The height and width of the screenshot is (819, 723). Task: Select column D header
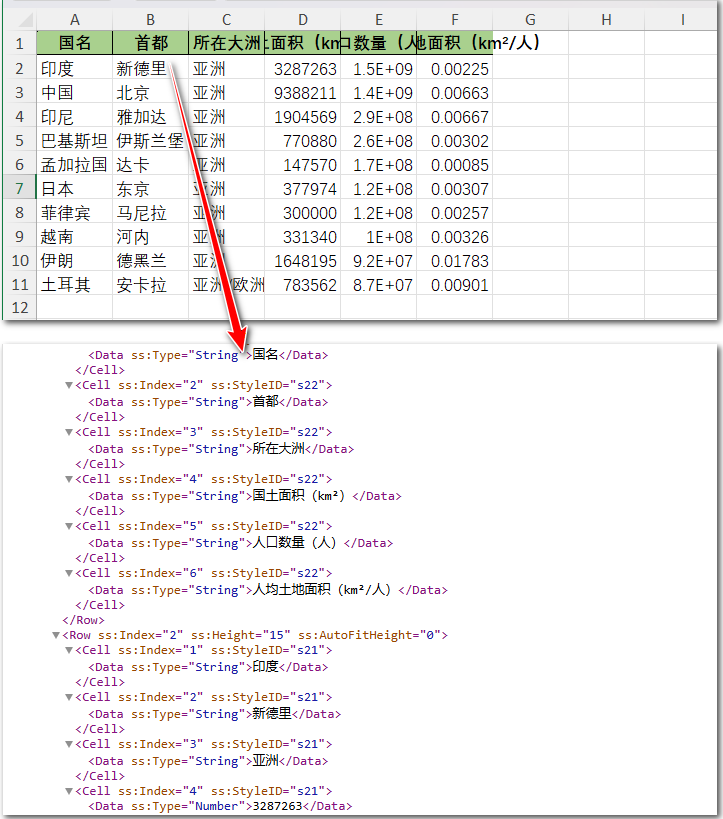302,20
